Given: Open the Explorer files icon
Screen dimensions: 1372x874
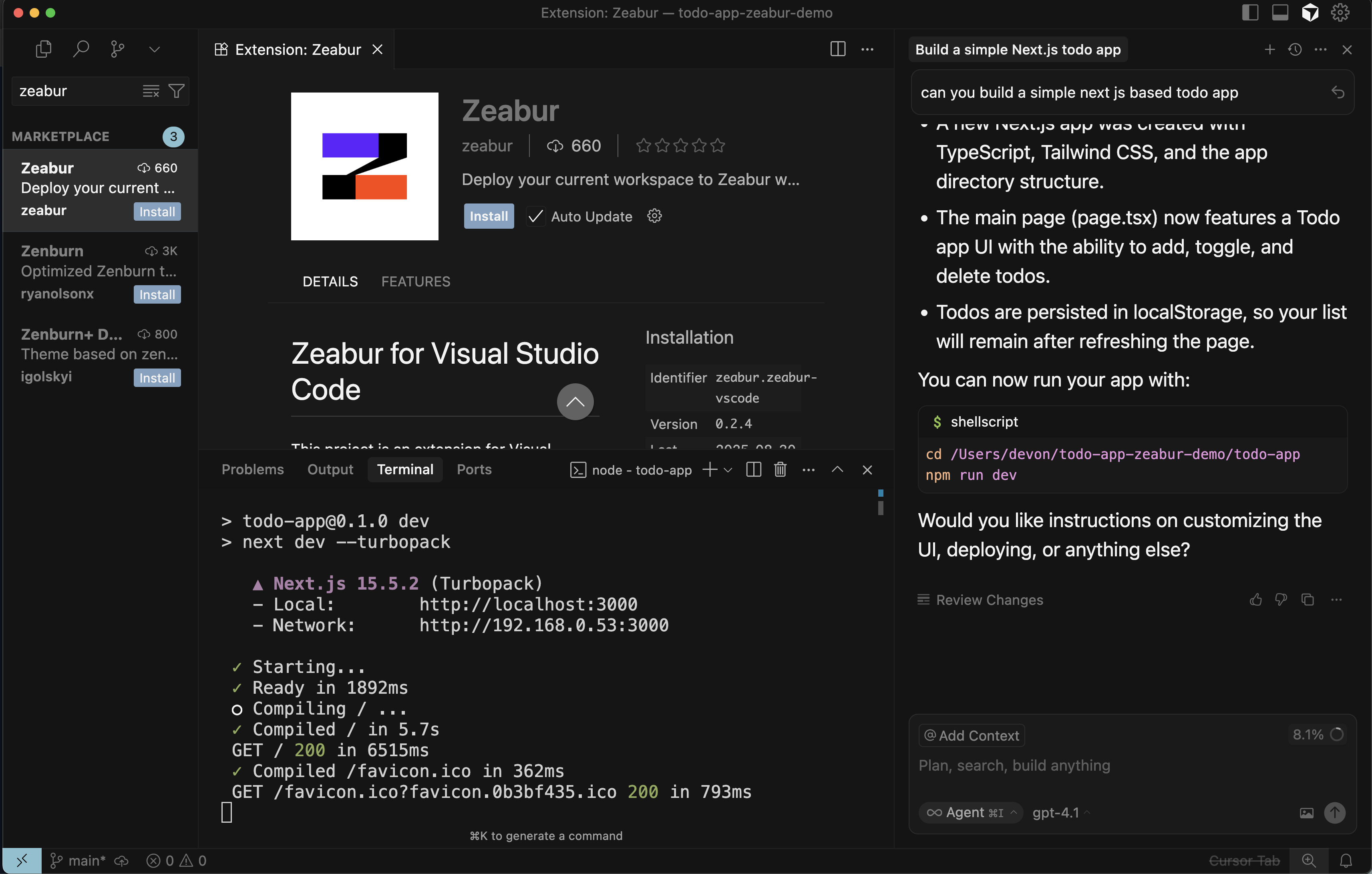Looking at the screenshot, I should point(43,49).
